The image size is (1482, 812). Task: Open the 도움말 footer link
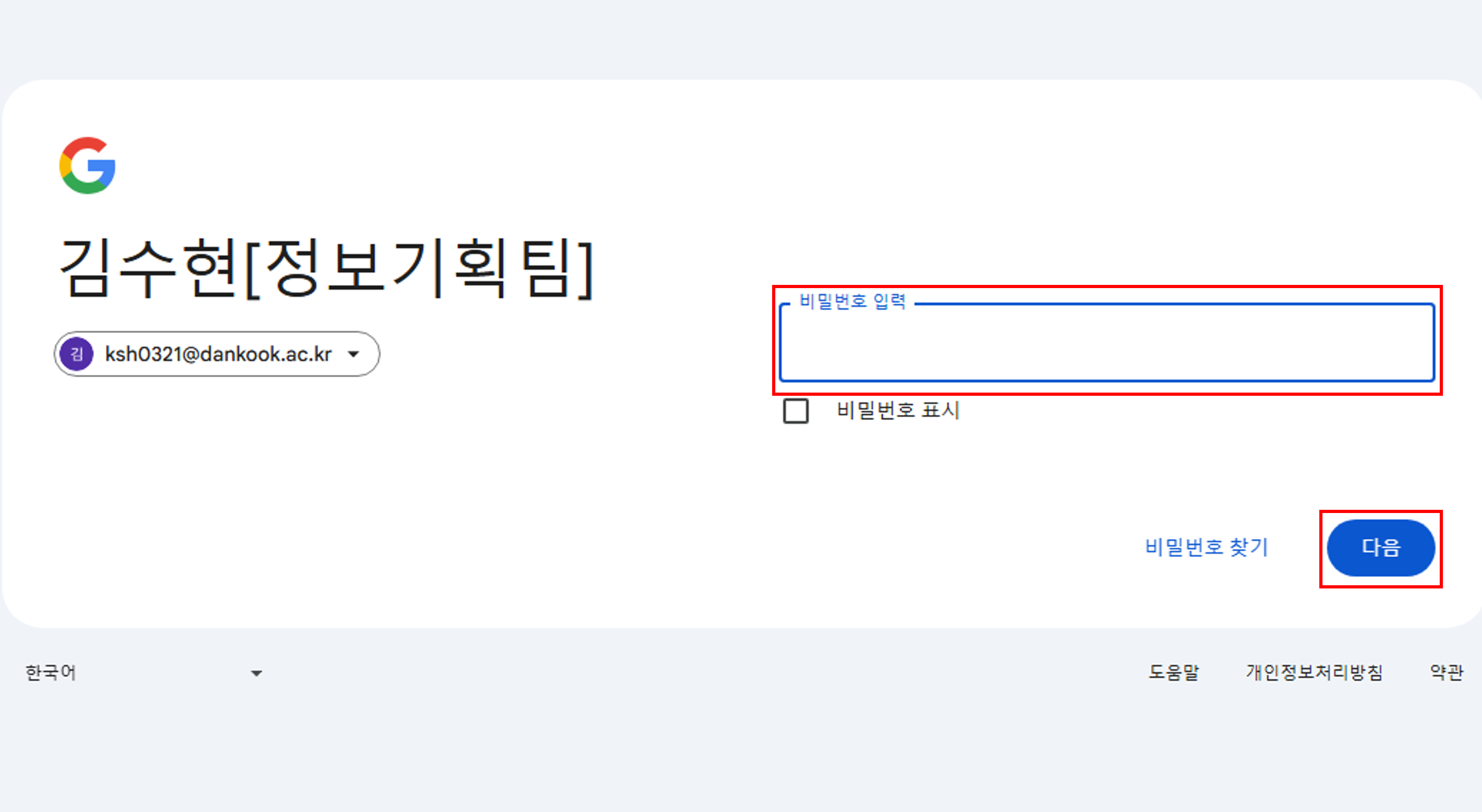tap(1173, 672)
